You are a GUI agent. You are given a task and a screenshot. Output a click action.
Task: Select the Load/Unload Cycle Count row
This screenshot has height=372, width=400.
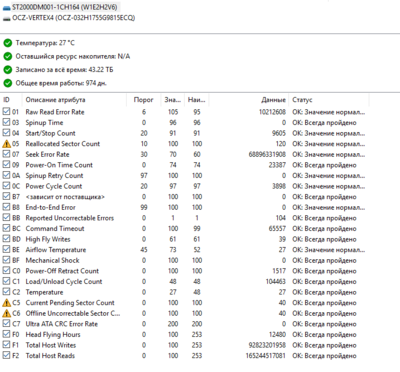tap(184, 282)
